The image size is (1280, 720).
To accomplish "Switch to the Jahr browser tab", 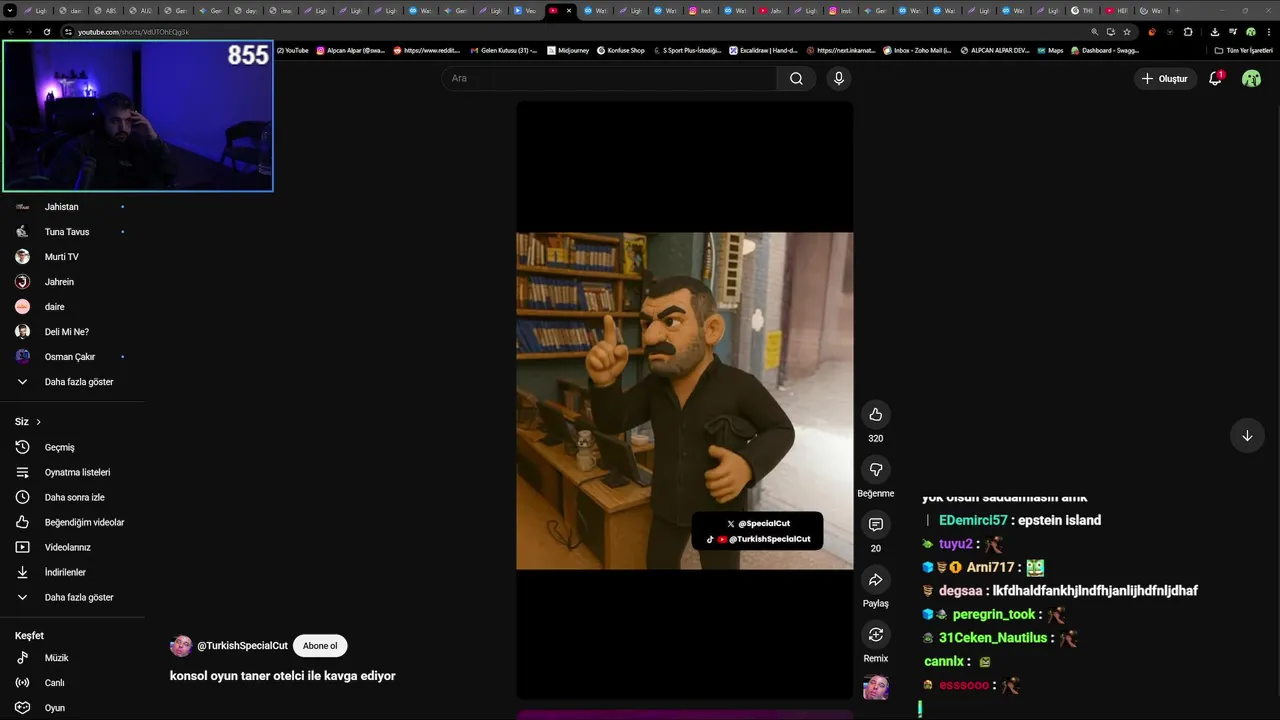I will tap(770, 10).
